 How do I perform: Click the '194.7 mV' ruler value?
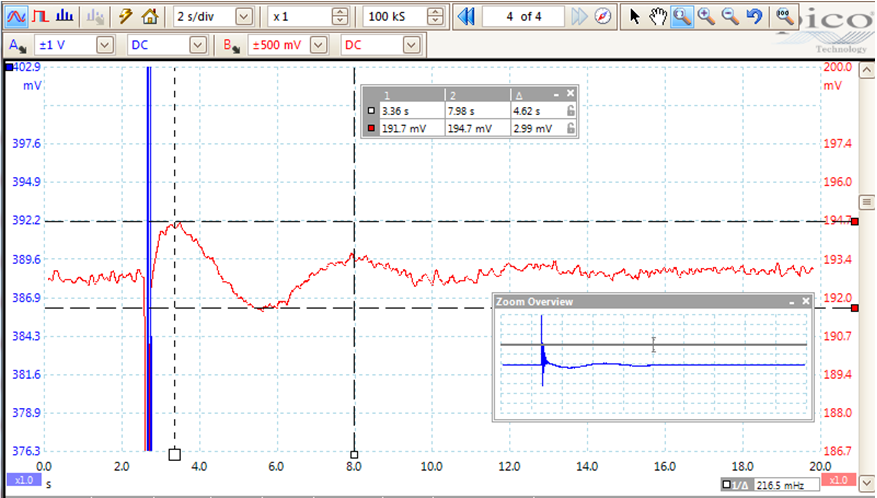click(470, 128)
